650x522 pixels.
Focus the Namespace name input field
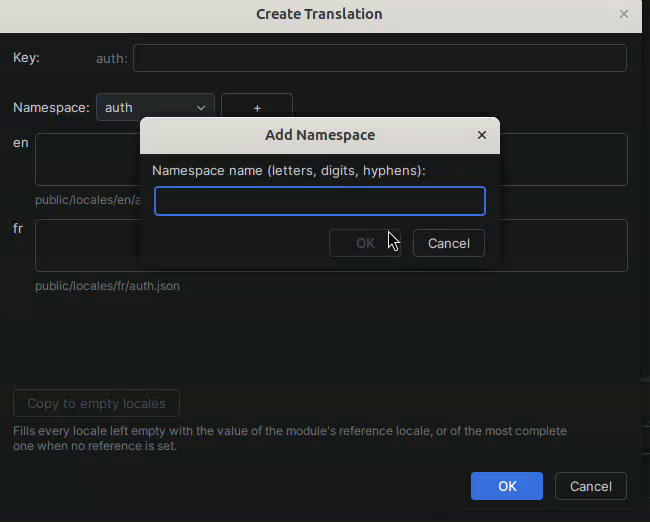[320, 201]
